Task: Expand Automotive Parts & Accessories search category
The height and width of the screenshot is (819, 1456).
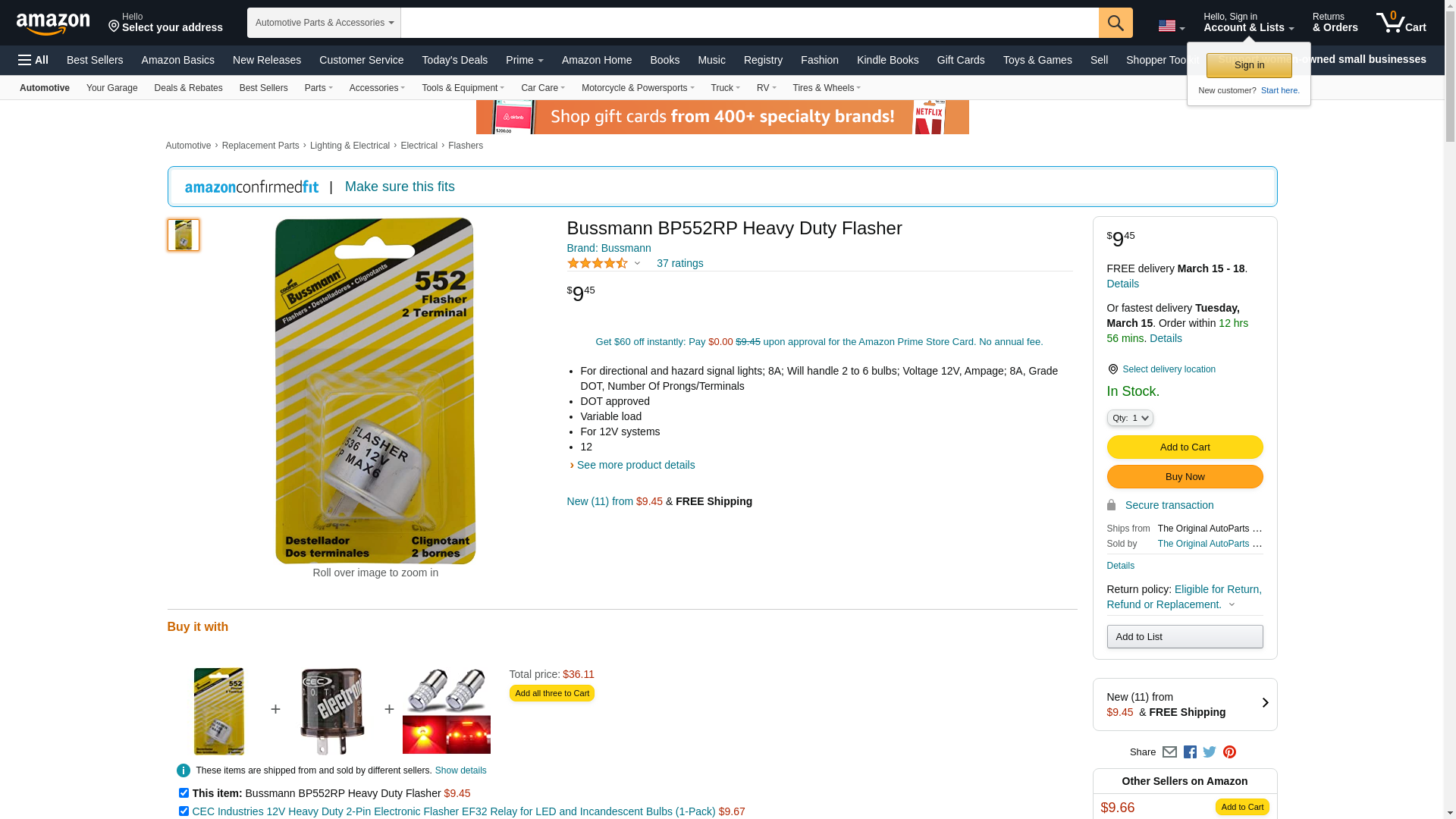Action: [324, 23]
